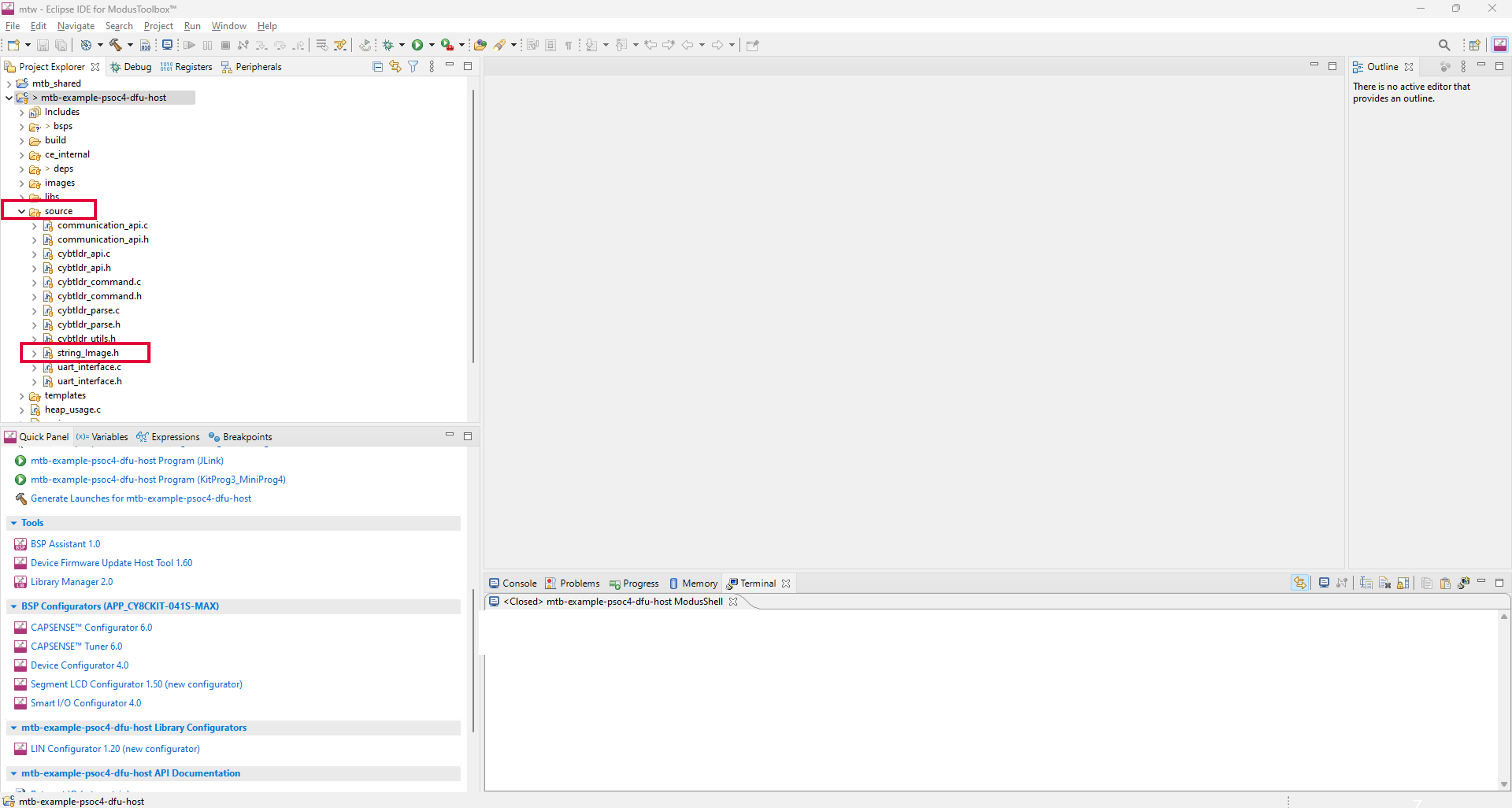Click the ModusToolbox perspective icon
This screenshot has height=808, width=1512.
(1500, 45)
